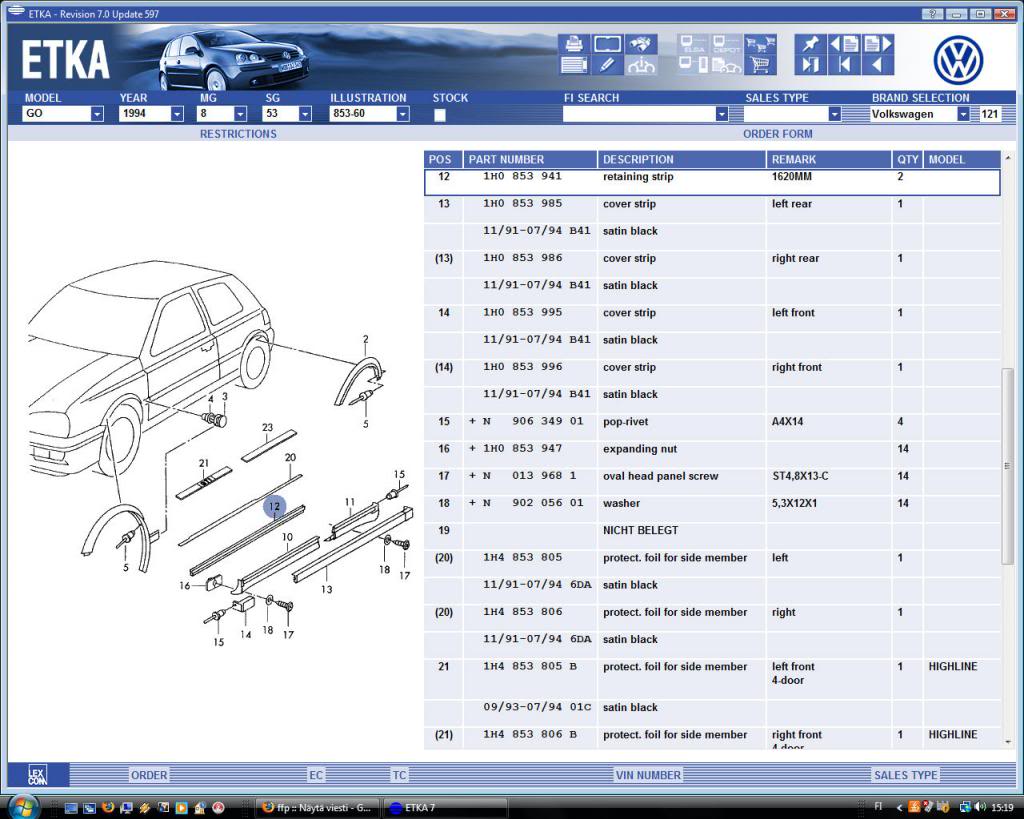Toggle the STOCK checkbox
The height and width of the screenshot is (819, 1024).
pyautogui.click(x=440, y=115)
